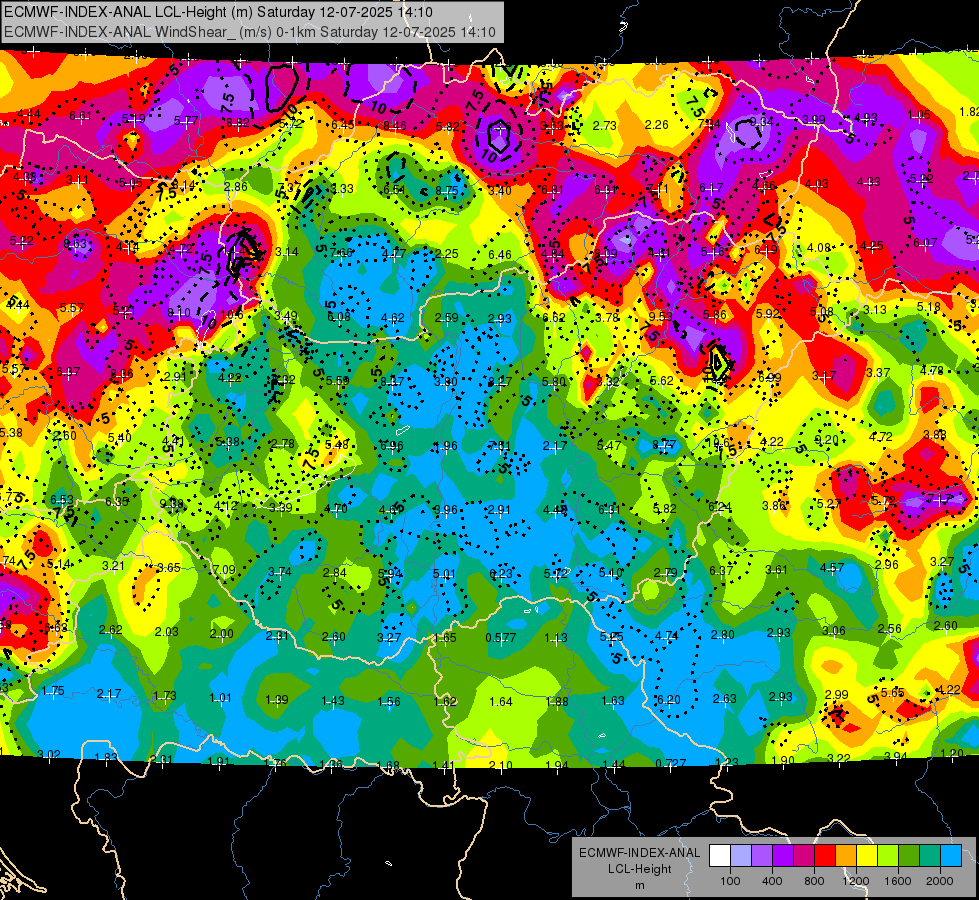
Task: Click the wind shear value 4.08
Action: [819, 248]
